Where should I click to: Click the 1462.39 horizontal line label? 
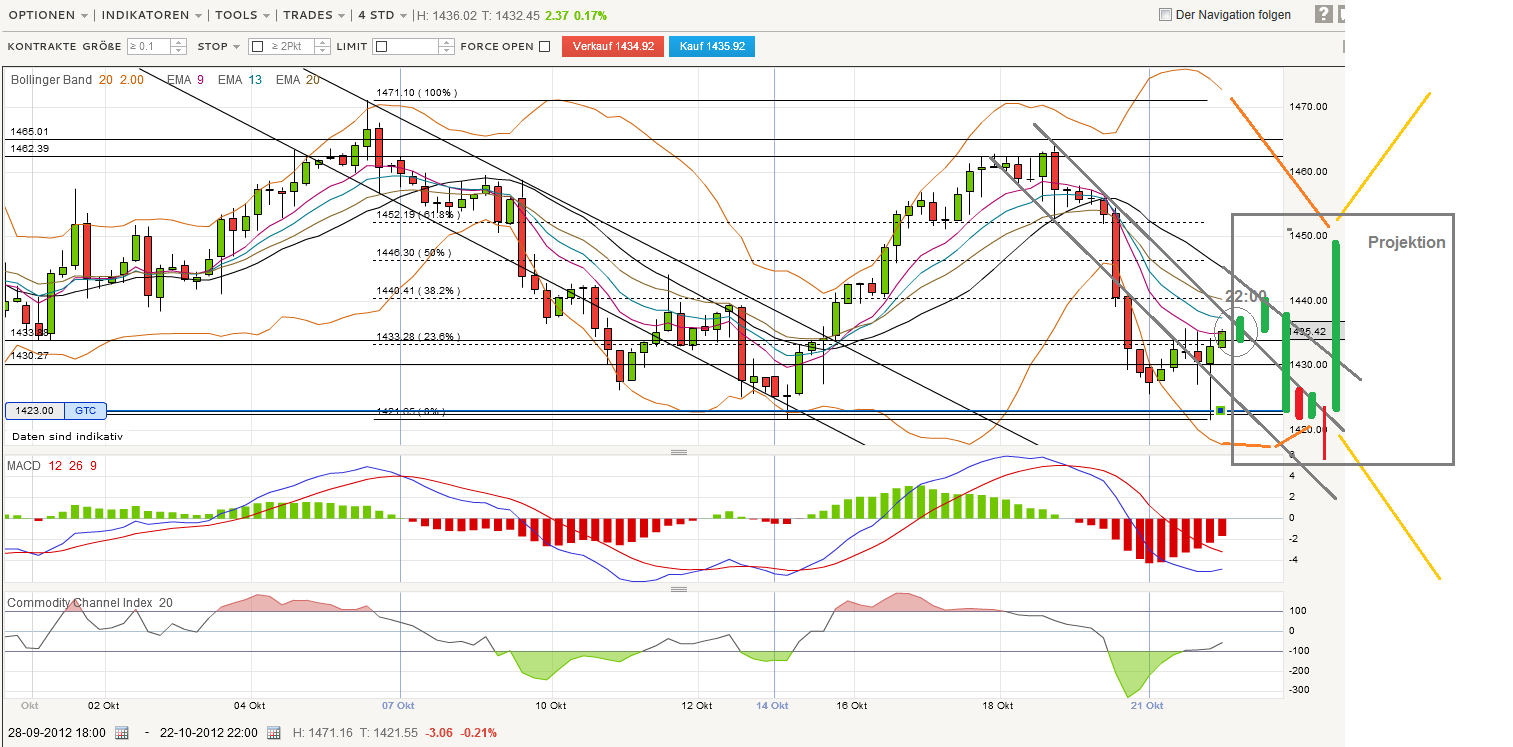tap(30, 148)
